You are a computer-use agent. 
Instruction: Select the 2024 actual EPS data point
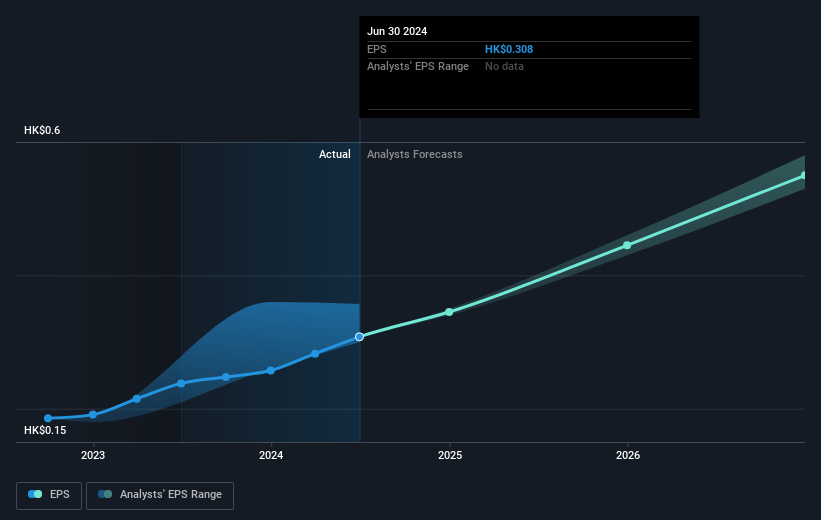click(271, 371)
